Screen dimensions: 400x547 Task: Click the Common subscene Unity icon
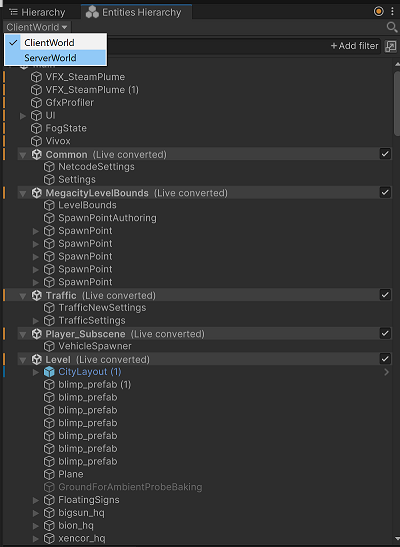[x=37, y=155]
